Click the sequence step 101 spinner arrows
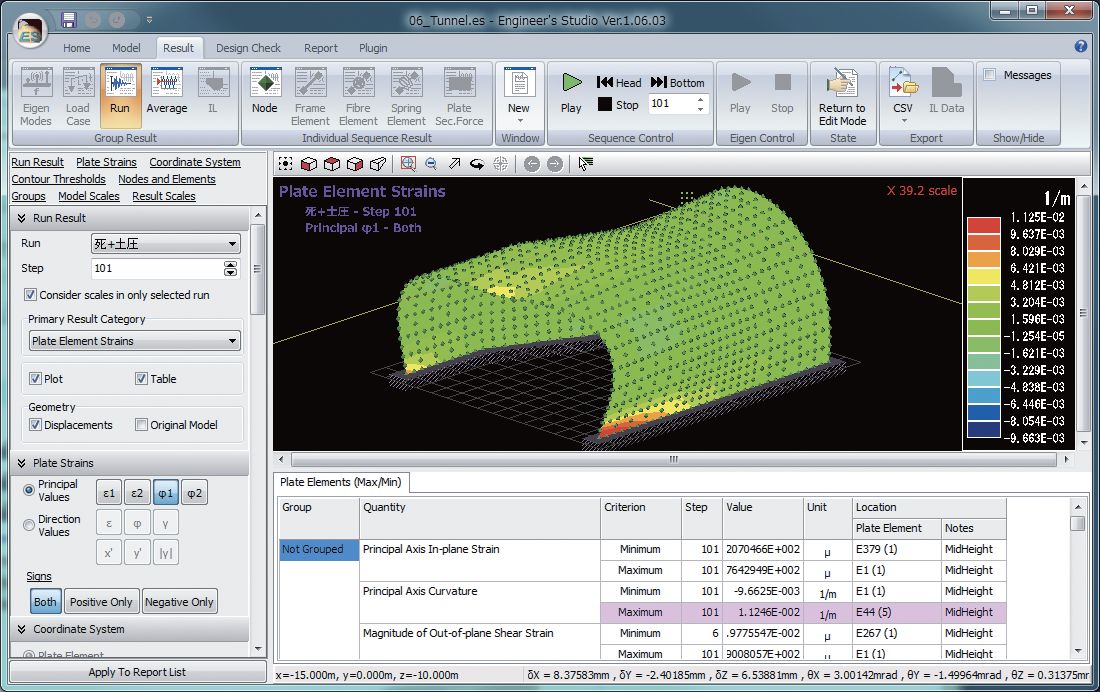1100x692 pixels. click(x=700, y=104)
